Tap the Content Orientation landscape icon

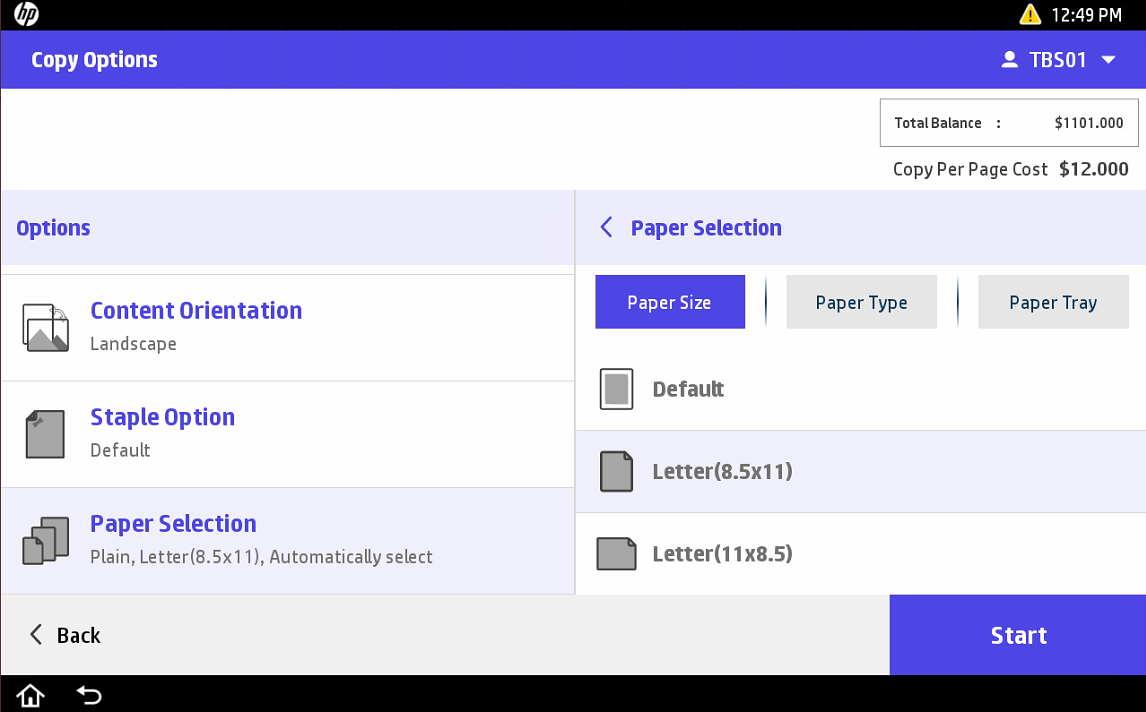pyautogui.click(x=45, y=328)
